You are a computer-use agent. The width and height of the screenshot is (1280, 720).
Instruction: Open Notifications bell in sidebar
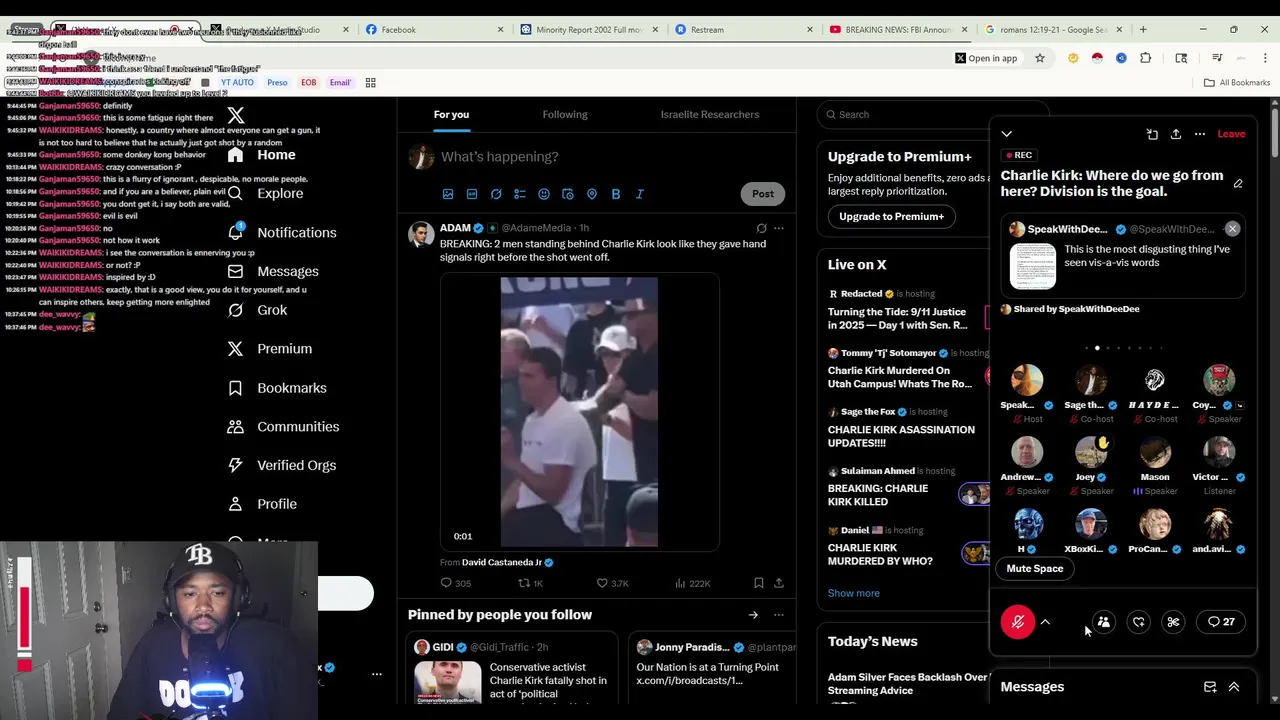235,232
